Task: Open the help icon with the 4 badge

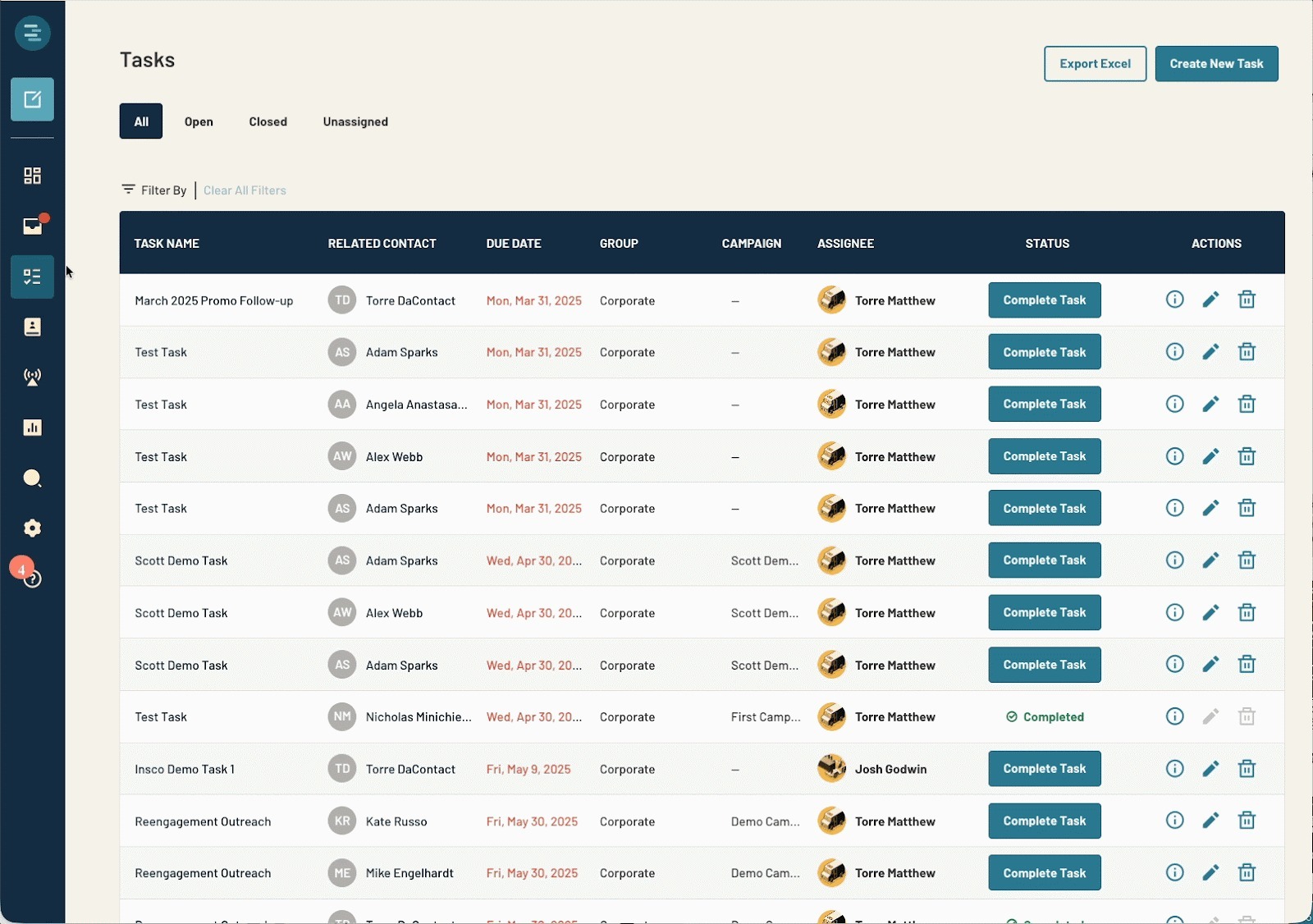Action: tap(31, 578)
